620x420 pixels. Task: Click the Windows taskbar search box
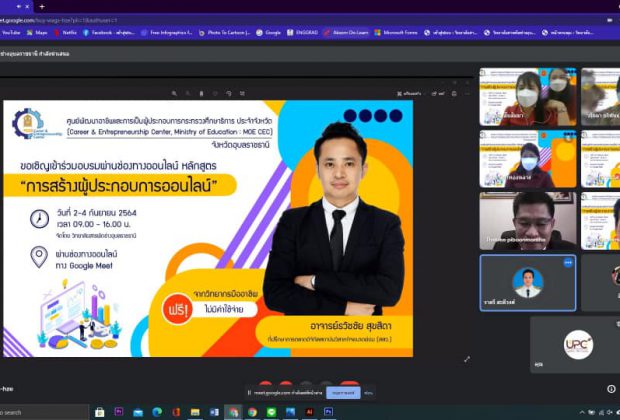(x=40, y=412)
